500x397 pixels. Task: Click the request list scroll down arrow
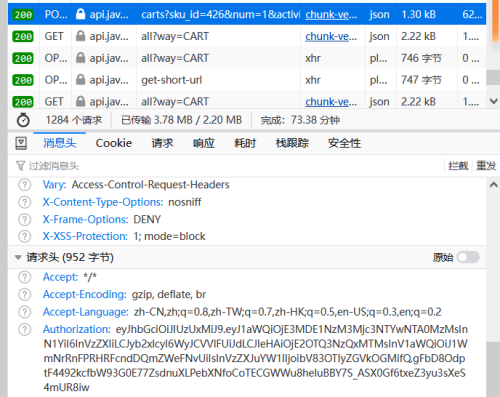[494, 101]
